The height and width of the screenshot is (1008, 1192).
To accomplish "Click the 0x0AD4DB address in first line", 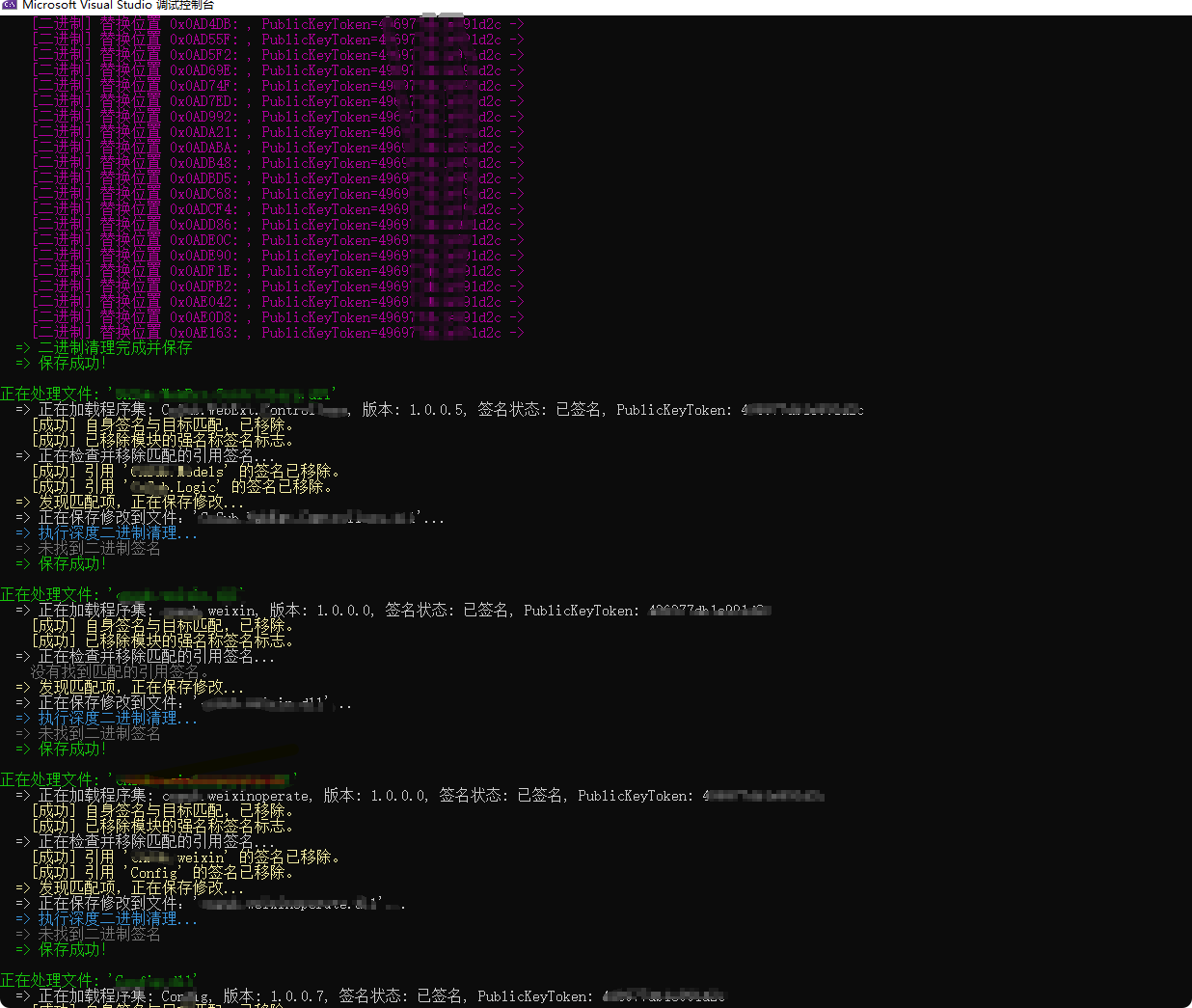I will point(203,24).
